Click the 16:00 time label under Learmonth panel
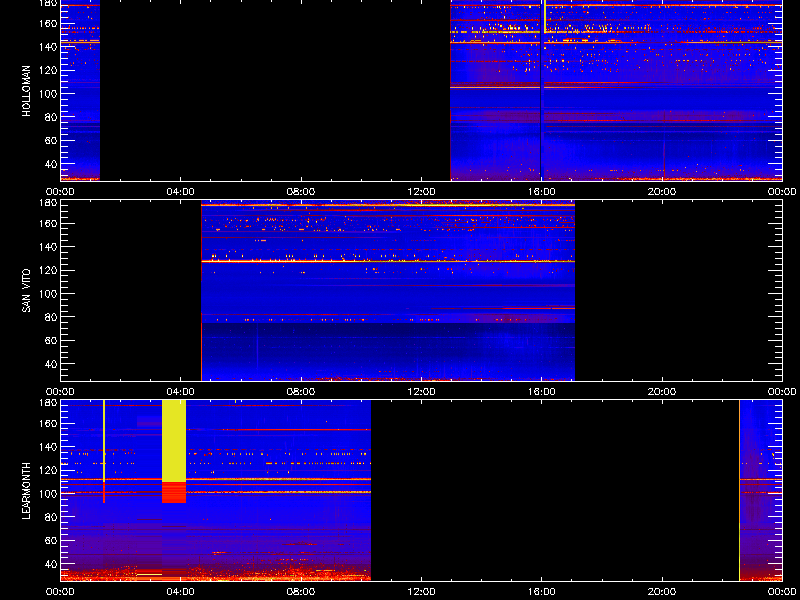The height and width of the screenshot is (600, 800). click(542, 592)
